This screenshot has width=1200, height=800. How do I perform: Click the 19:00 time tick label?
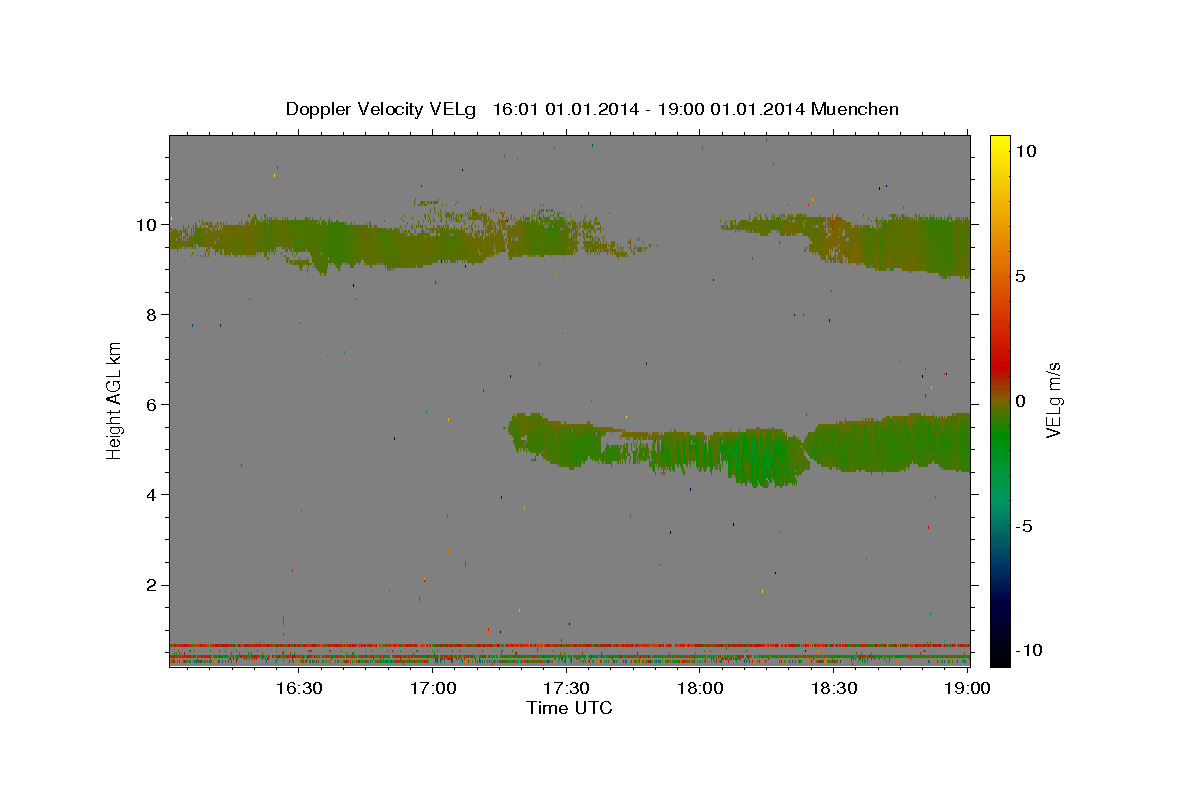click(x=967, y=689)
